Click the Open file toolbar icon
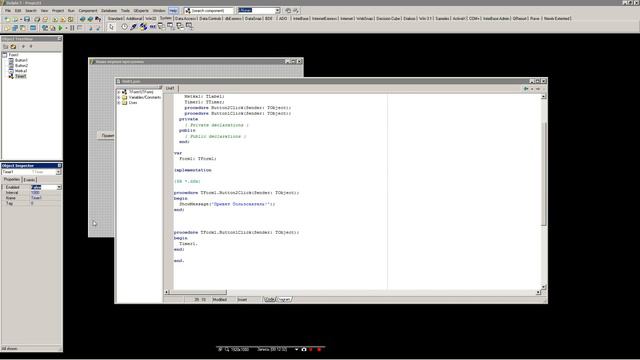Viewport: 640px width, 360px height. (x=15, y=19)
